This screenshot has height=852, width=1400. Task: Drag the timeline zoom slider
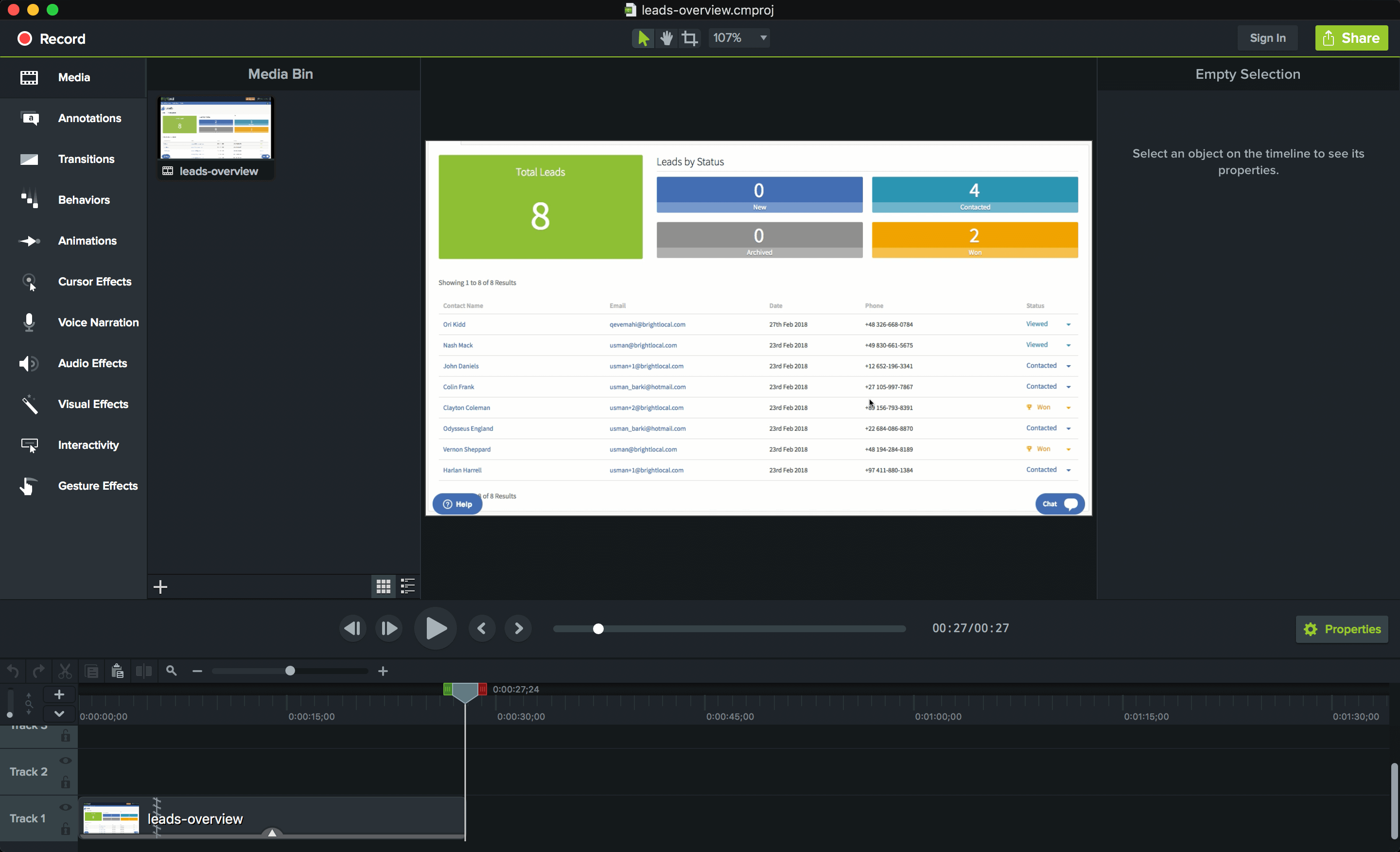pyautogui.click(x=290, y=671)
